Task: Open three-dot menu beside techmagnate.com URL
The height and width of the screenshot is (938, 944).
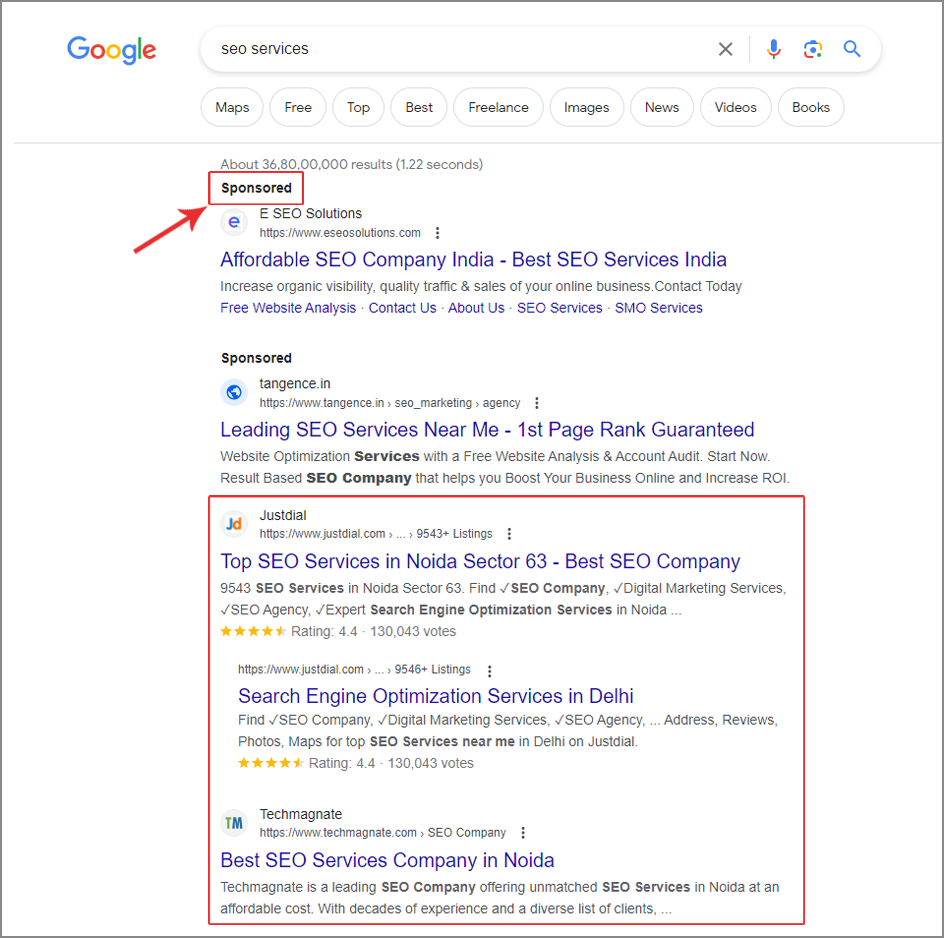Action: [x=523, y=833]
